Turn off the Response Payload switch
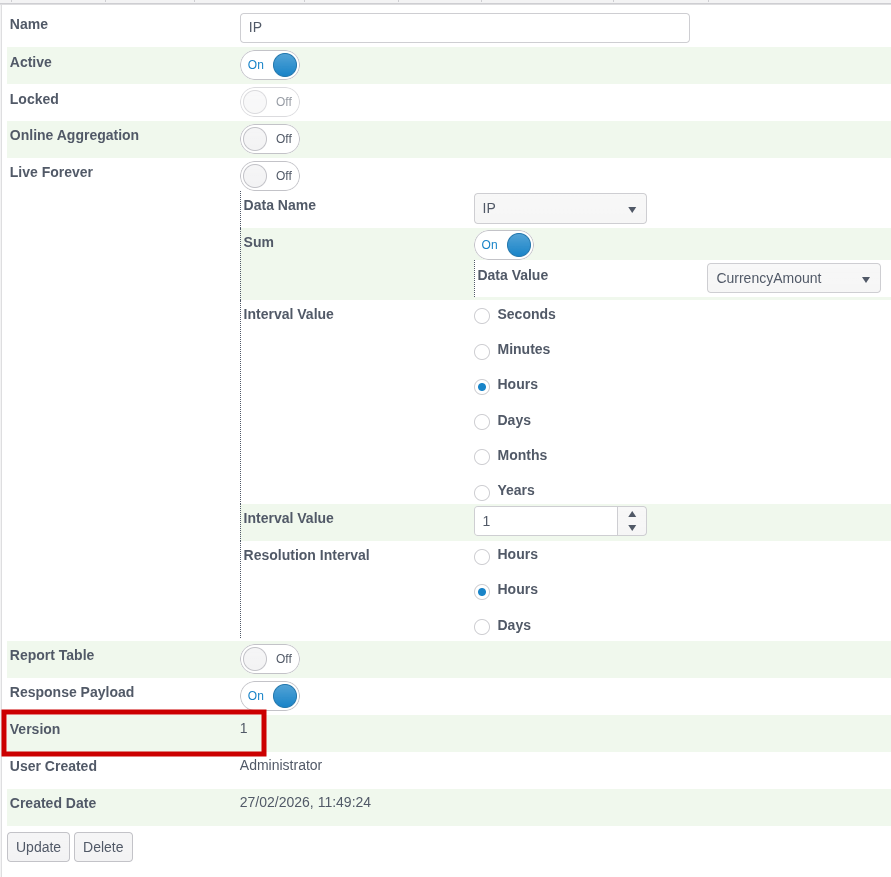Screen dimensions: 891x877 coord(270,696)
